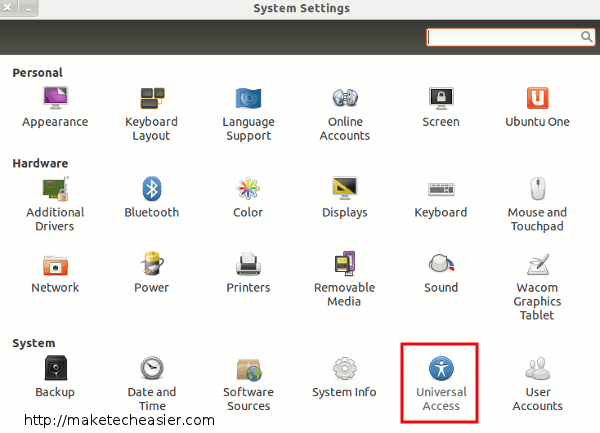Open Displays settings

tap(345, 197)
